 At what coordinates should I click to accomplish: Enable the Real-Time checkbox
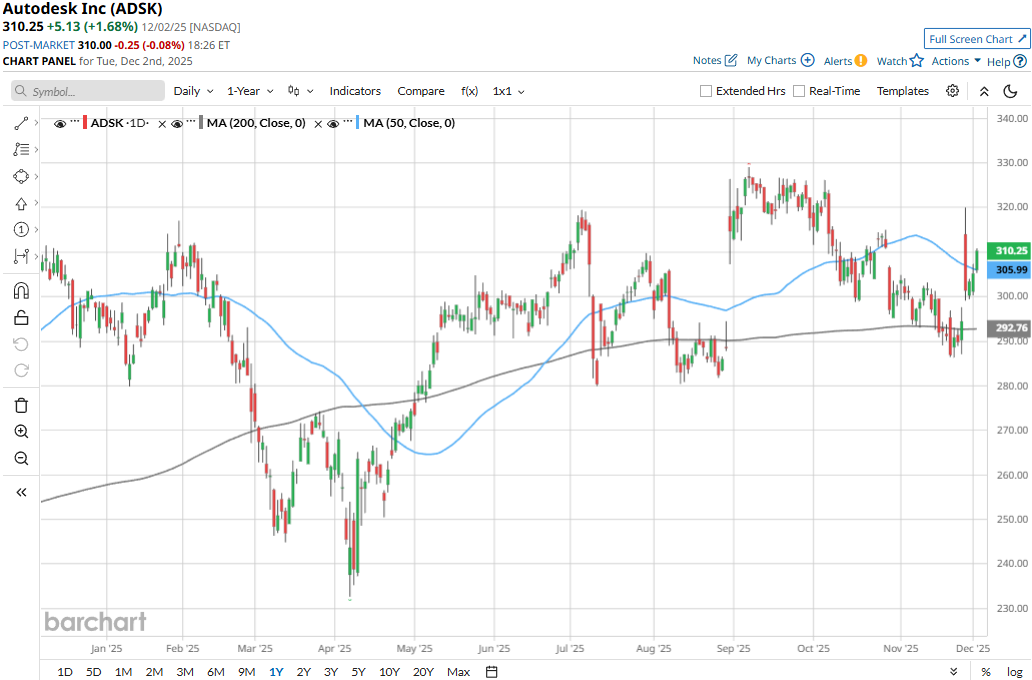(x=799, y=91)
